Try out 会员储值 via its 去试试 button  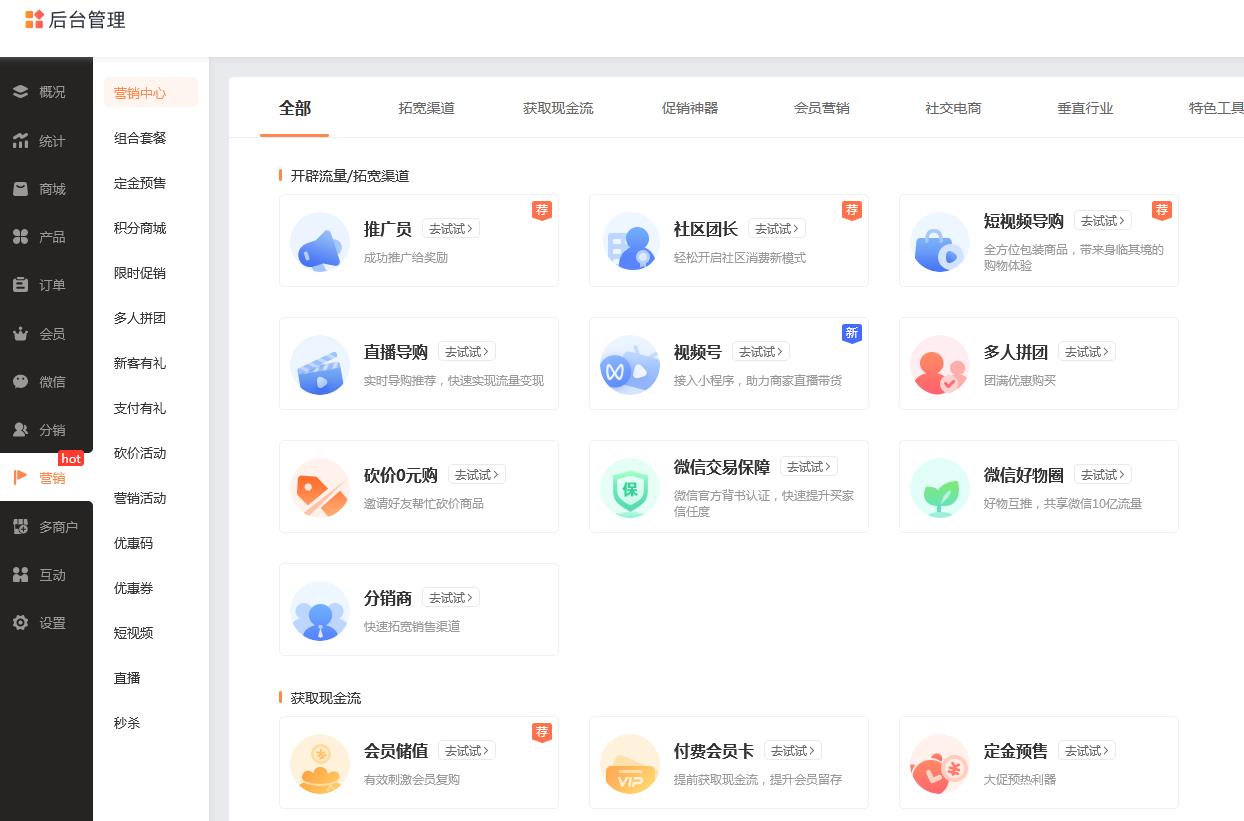pos(466,750)
